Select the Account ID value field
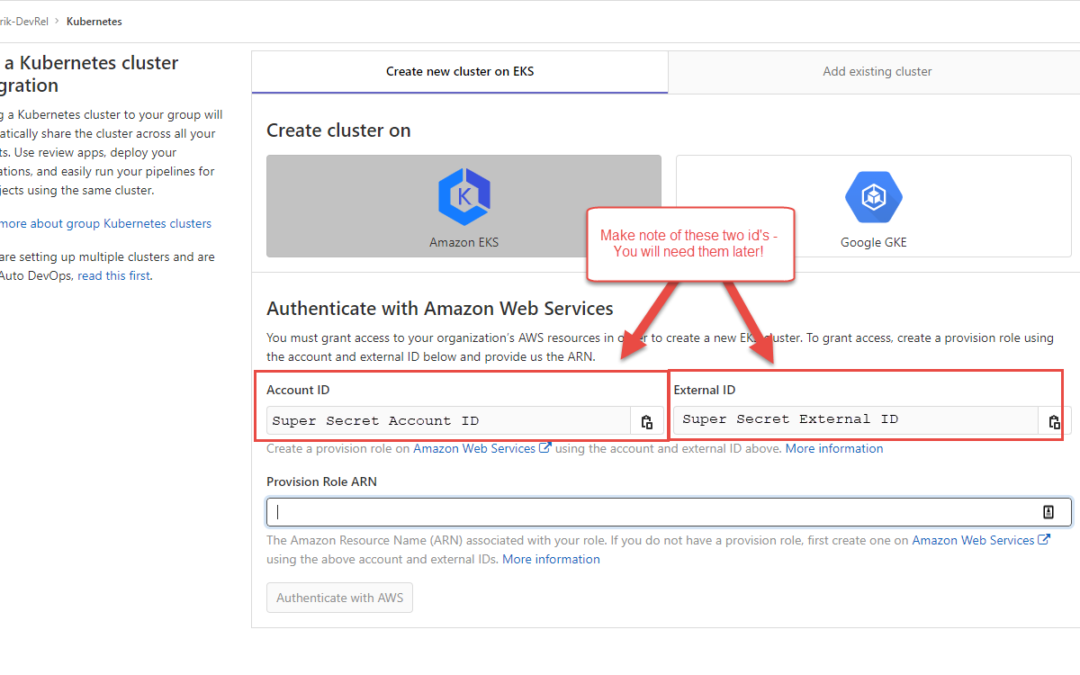The height and width of the screenshot is (675, 1080). [x=448, y=421]
